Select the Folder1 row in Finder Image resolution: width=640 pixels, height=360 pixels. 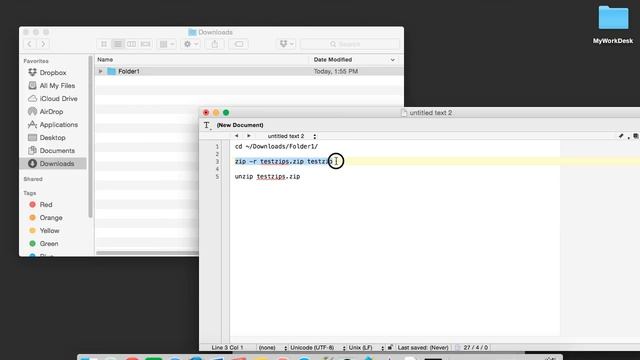(x=249, y=71)
